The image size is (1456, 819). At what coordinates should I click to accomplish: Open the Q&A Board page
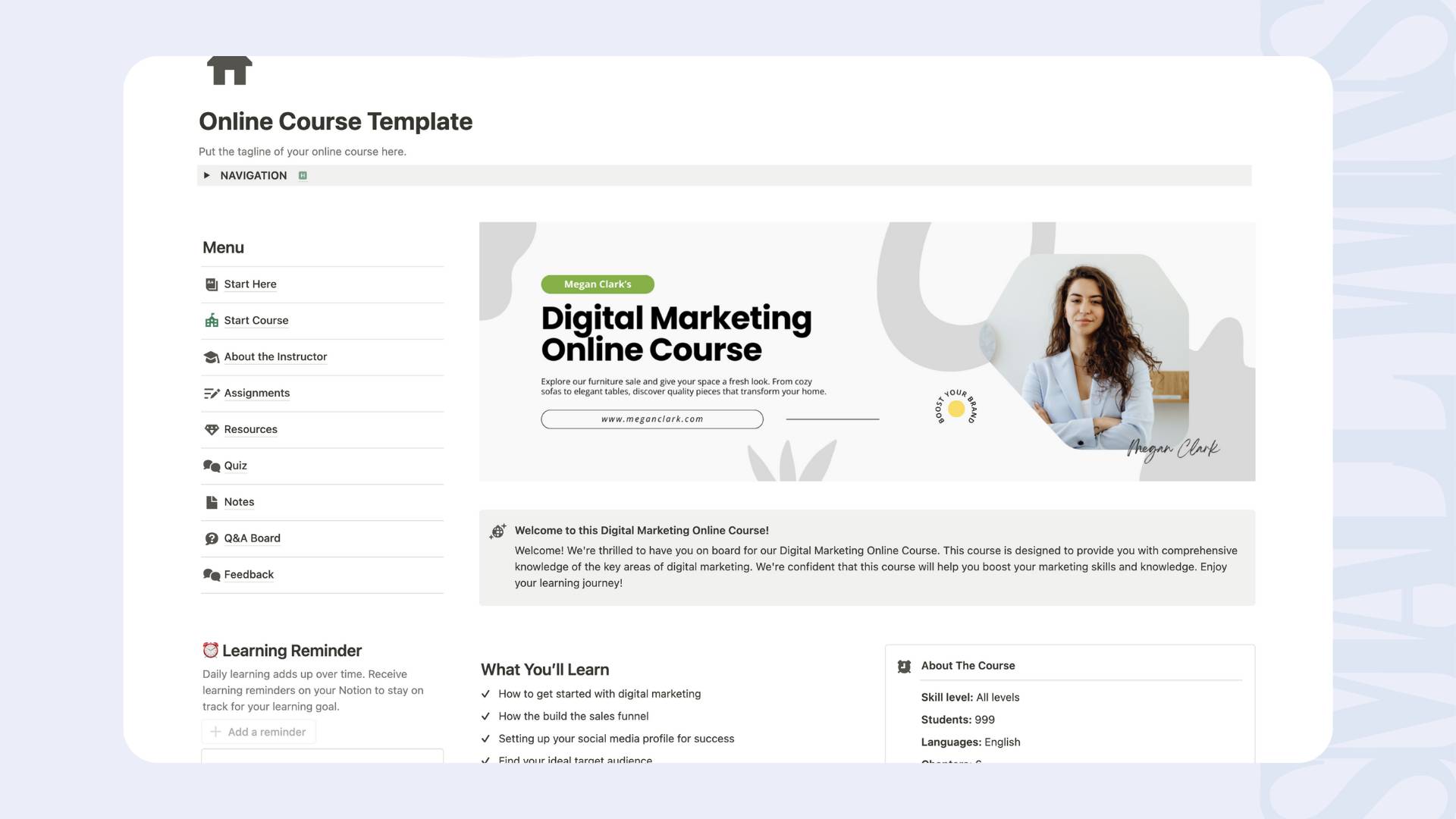click(253, 538)
